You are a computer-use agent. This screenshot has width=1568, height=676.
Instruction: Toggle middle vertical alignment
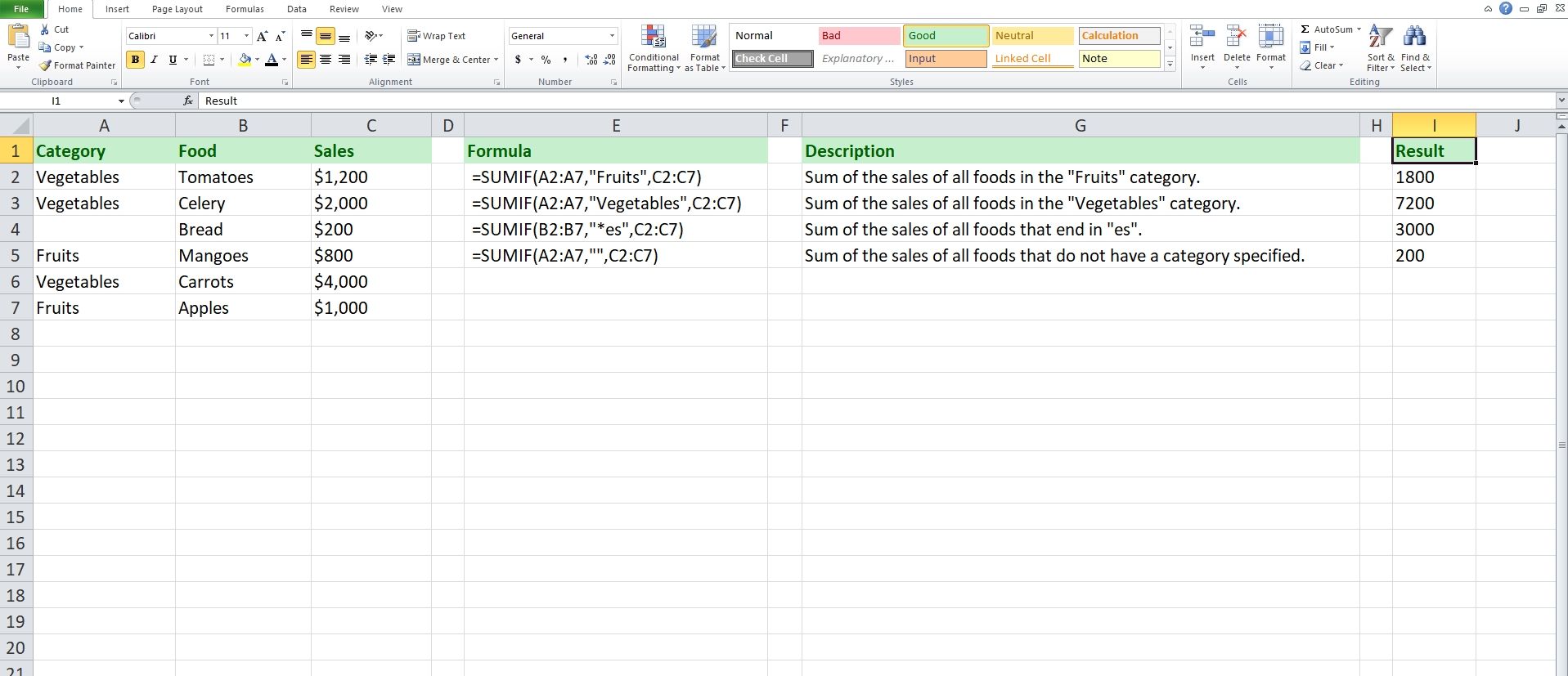[326, 36]
